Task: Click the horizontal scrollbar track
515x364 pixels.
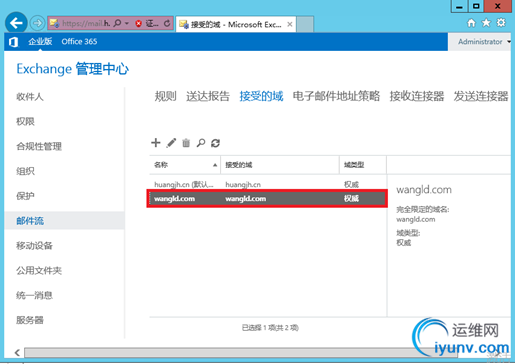Action: [240, 352]
